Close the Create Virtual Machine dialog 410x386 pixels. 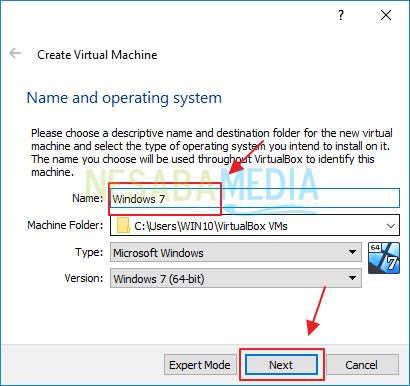[386, 15]
